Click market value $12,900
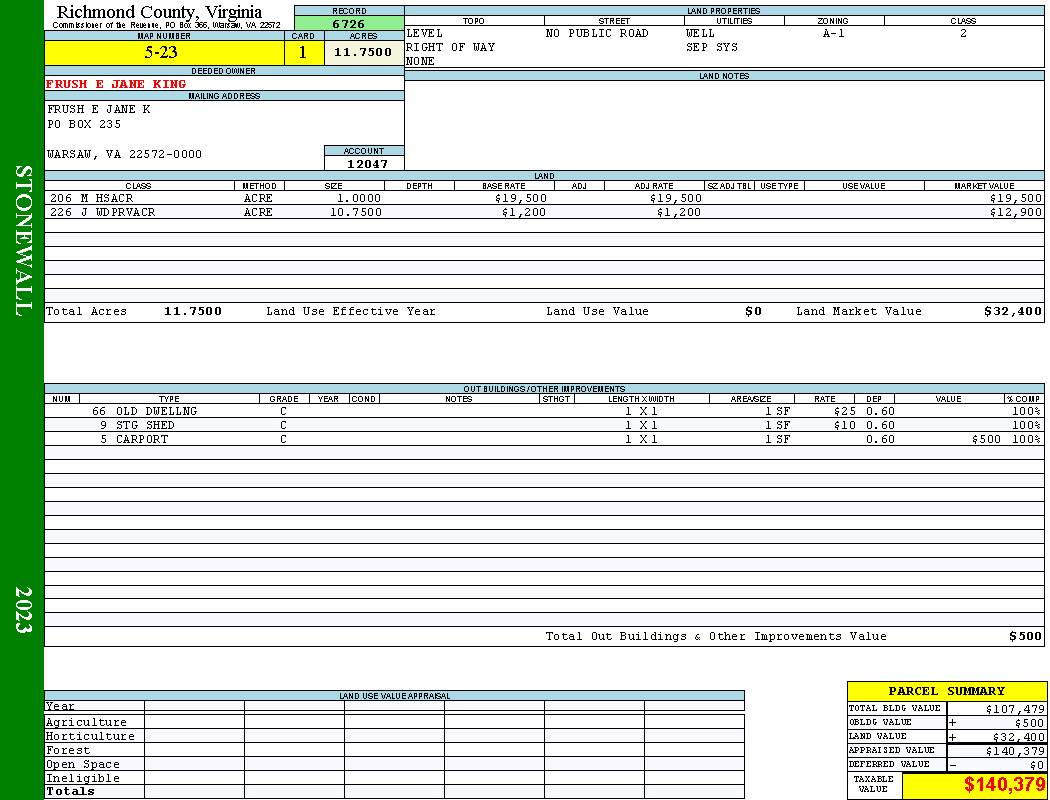1050x800 pixels. (1016, 212)
